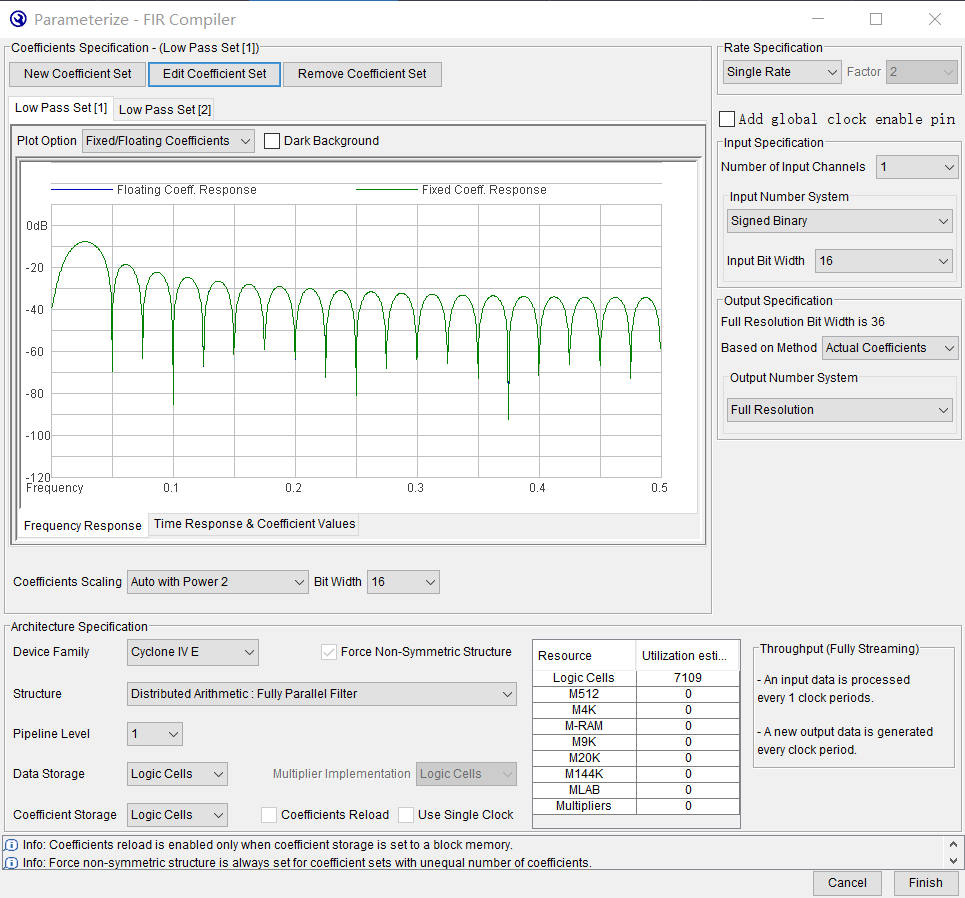
Task: Click the Fixed Coeff. Response legend entry
Action: (x=451, y=190)
